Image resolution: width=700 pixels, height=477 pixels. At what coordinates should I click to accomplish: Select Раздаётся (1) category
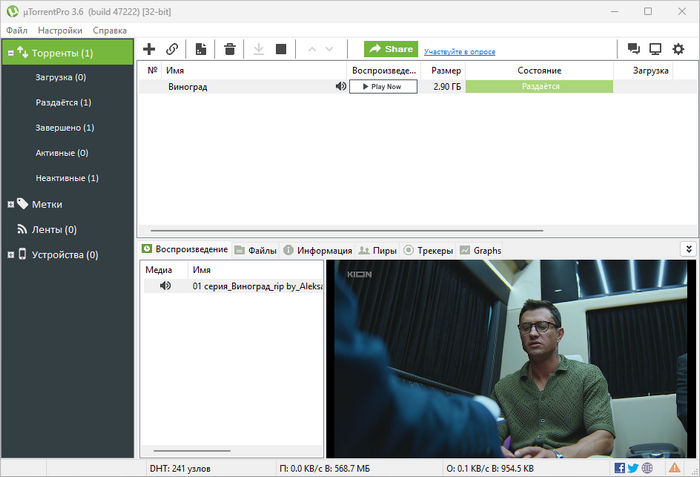coord(63,102)
